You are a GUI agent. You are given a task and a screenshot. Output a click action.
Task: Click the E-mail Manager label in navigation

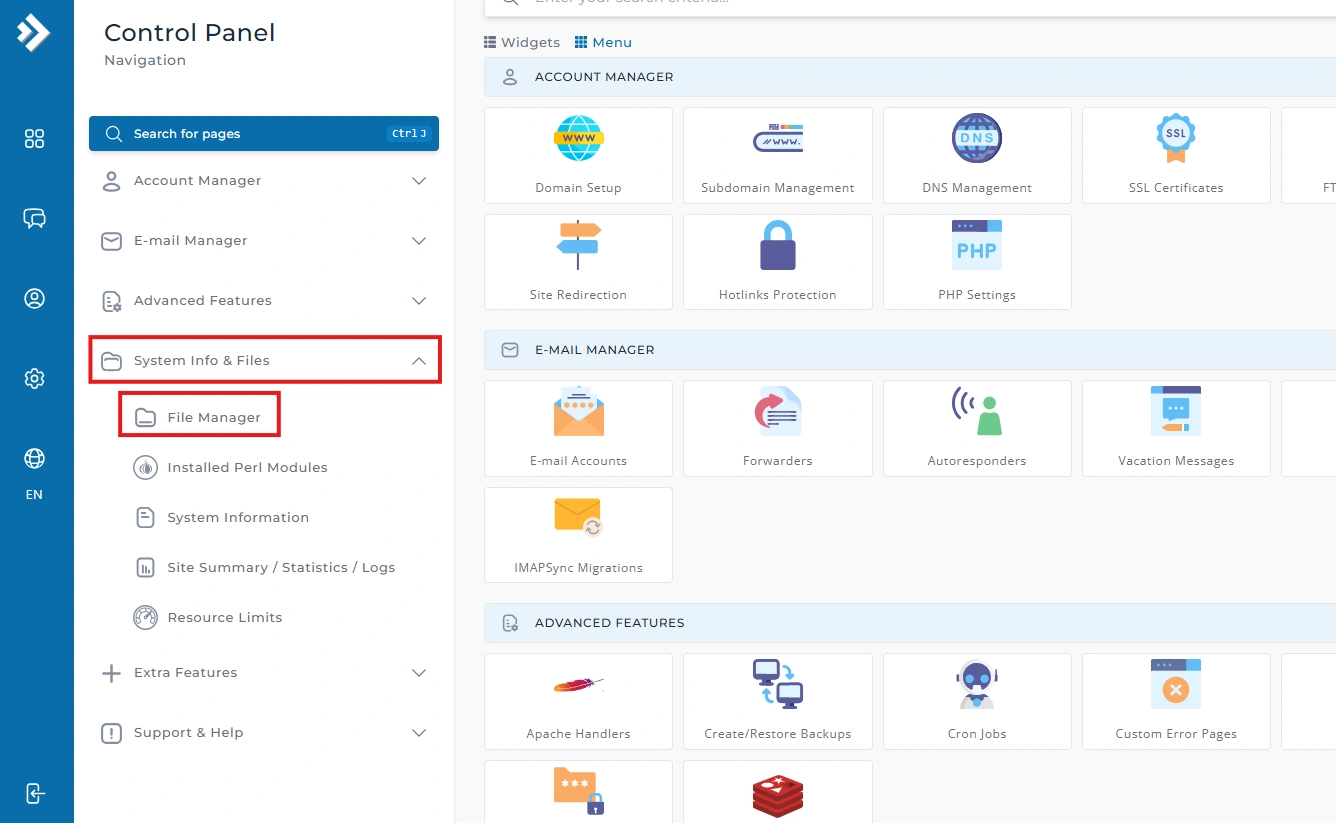click(x=191, y=241)
